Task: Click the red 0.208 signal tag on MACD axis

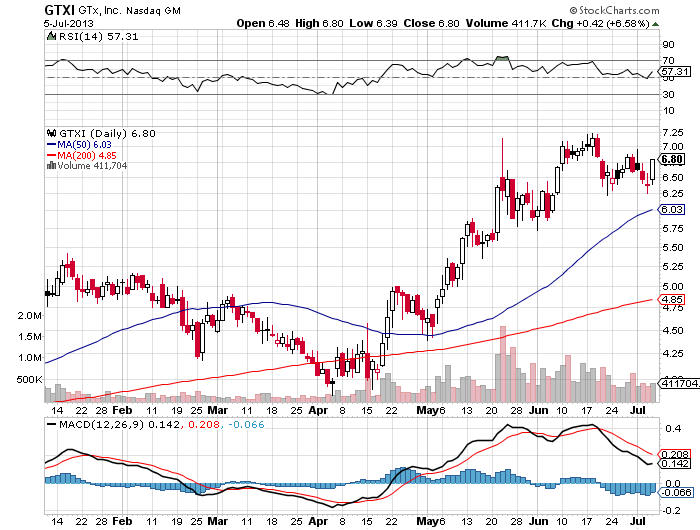Action: [x=675, y=455]
